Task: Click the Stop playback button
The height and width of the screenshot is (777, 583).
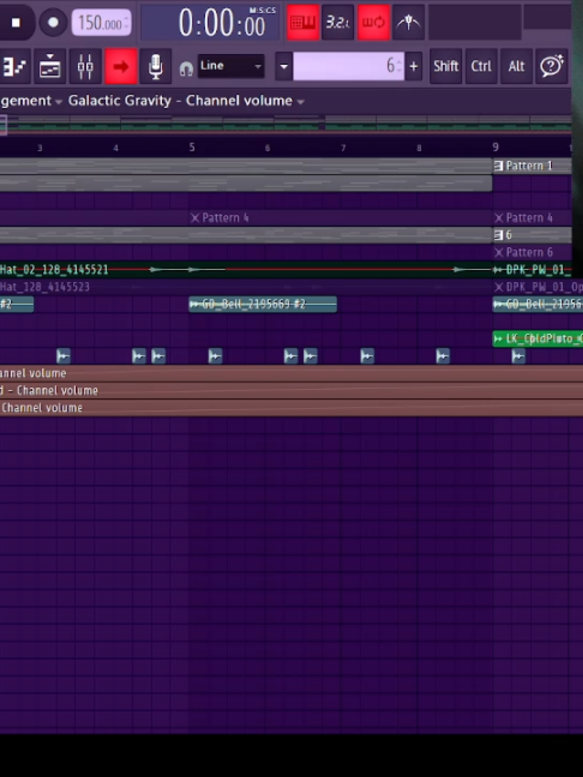Action: 16,23
